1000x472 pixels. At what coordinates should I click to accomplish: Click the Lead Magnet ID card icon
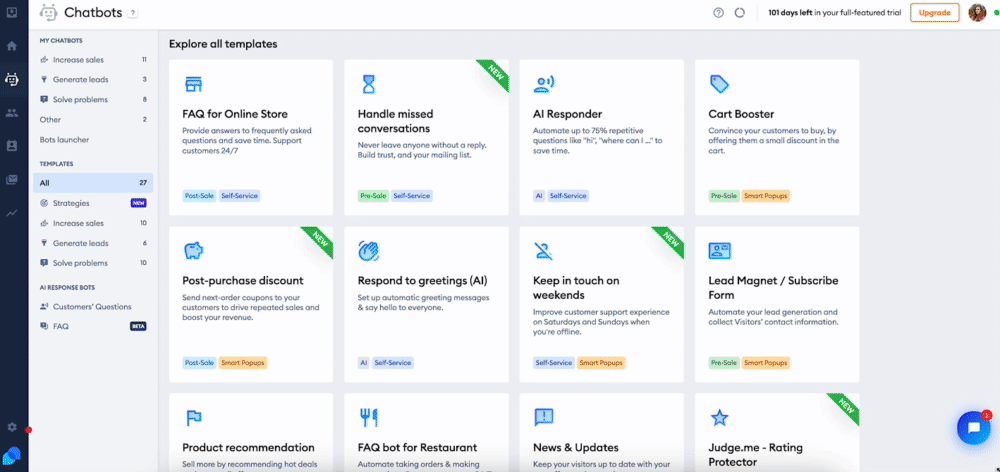pos(719,251)
